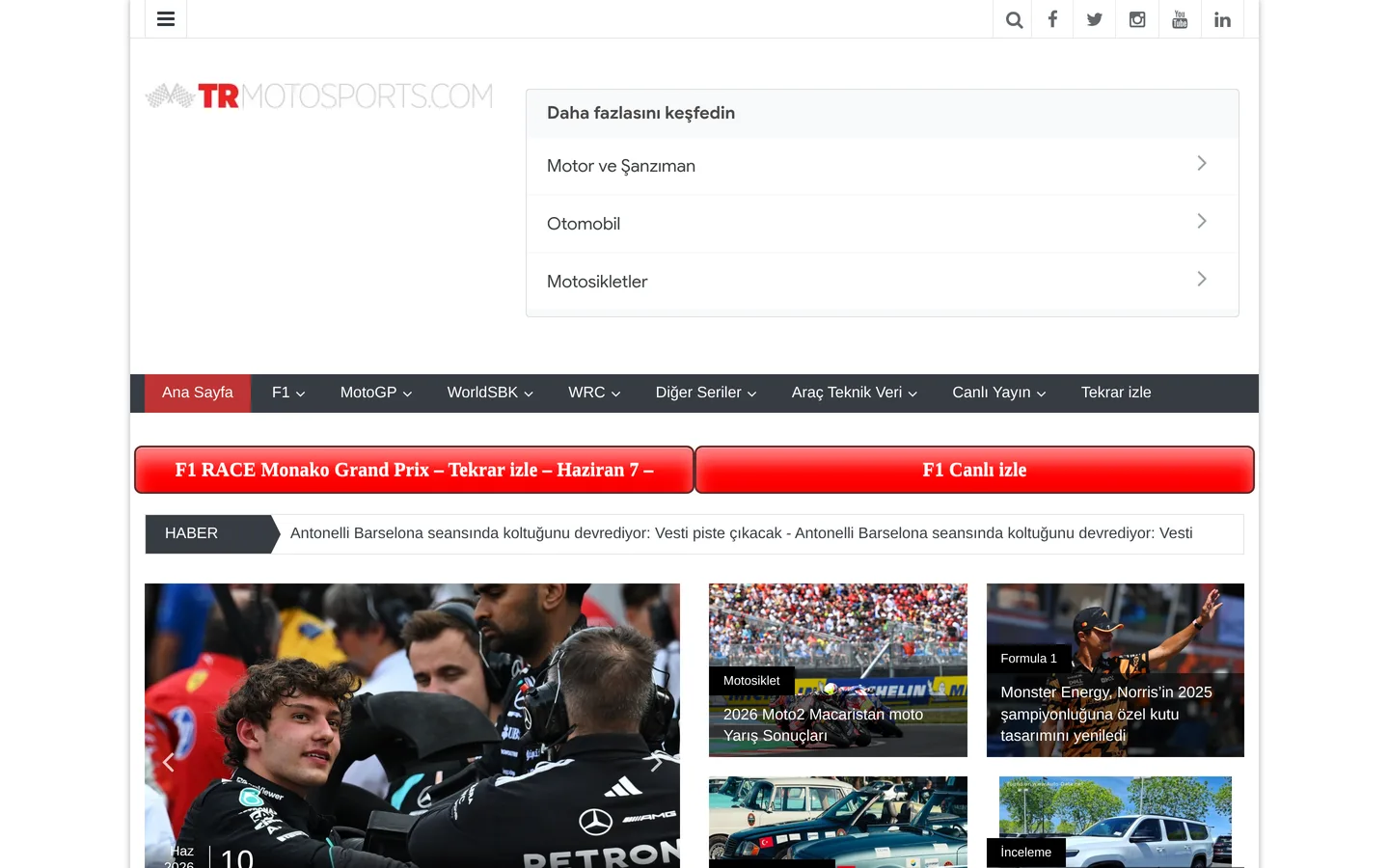Open the search magnifier icon

tap(1014, 19)
